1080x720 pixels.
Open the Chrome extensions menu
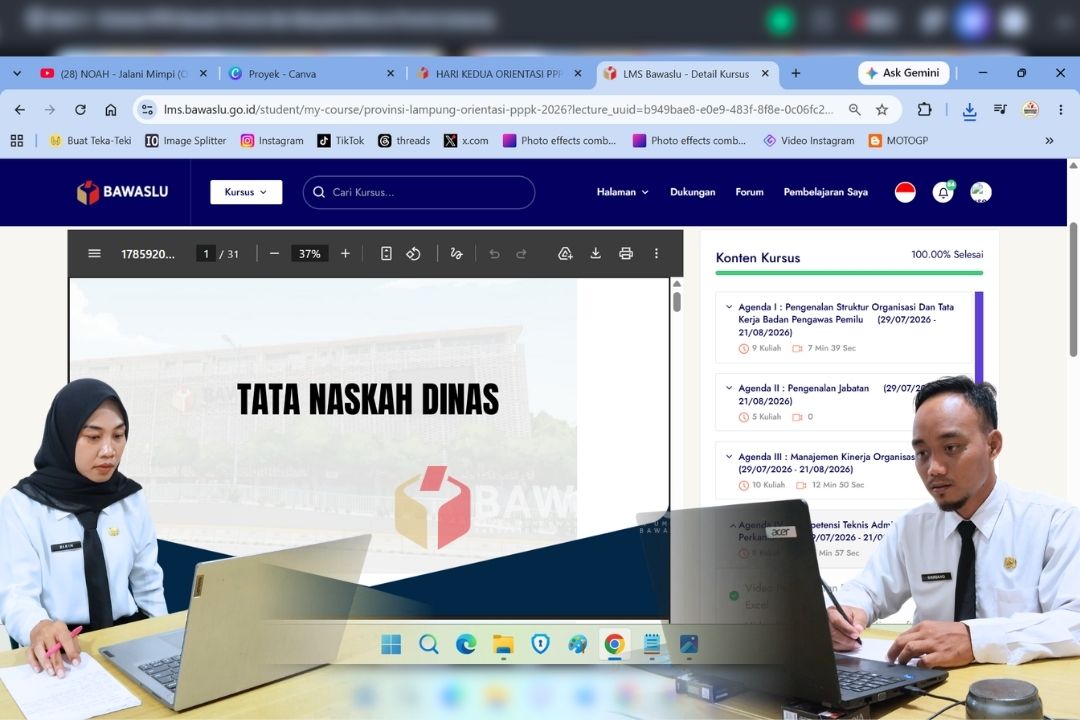pyautogui.click(x=924, y=110)
